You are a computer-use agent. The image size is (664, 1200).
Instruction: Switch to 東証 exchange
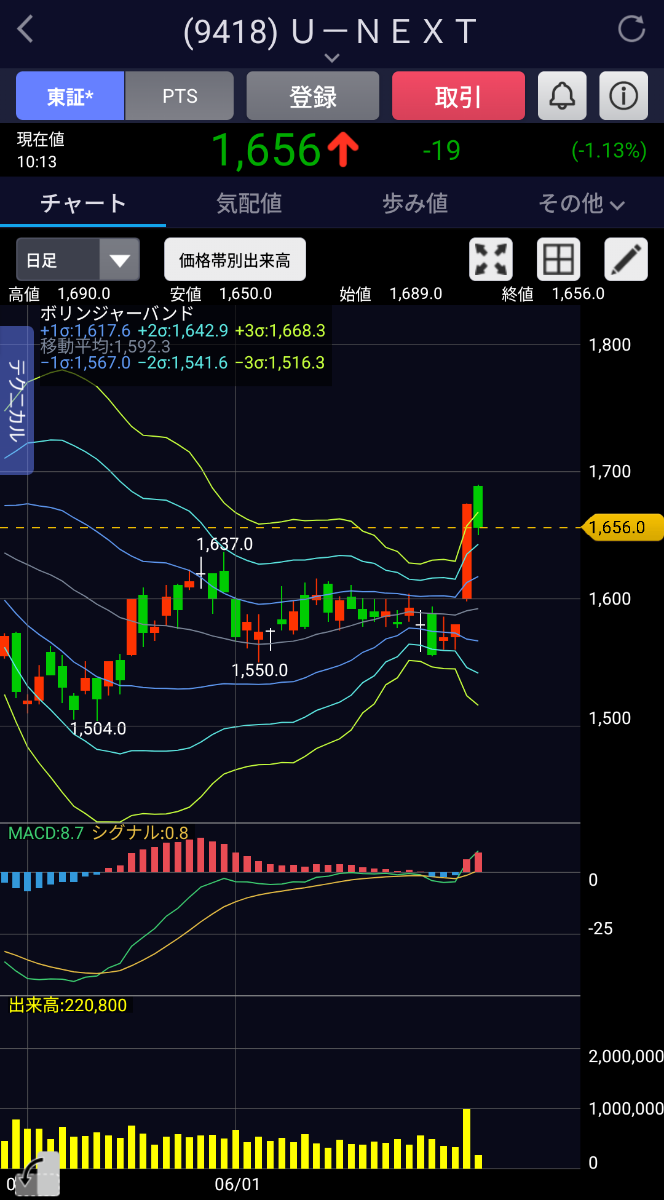point(70,96)
